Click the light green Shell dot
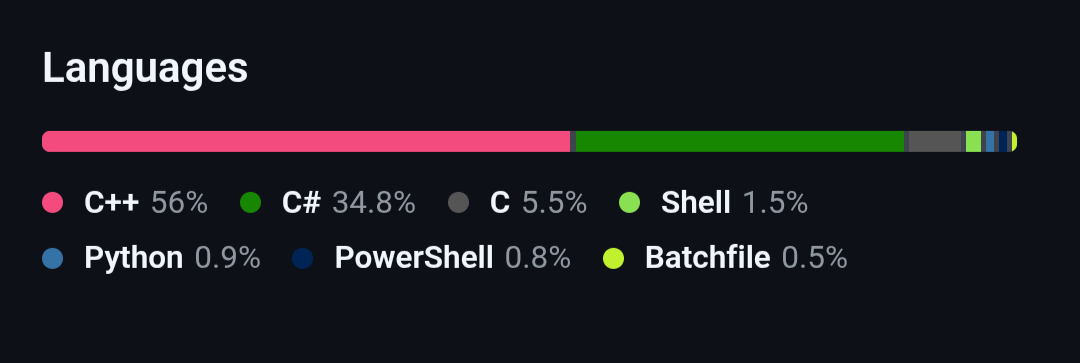Image resolution: width=1080 pixels, height=363 pixels. point(630,203)
